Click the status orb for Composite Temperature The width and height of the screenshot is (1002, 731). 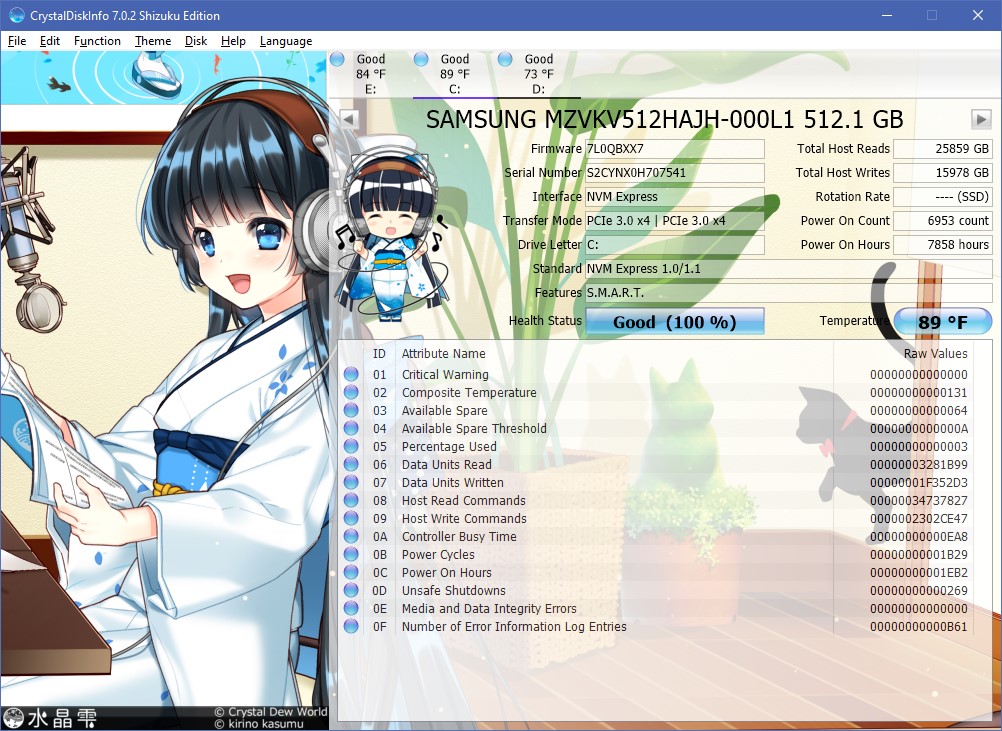[351, 392]
